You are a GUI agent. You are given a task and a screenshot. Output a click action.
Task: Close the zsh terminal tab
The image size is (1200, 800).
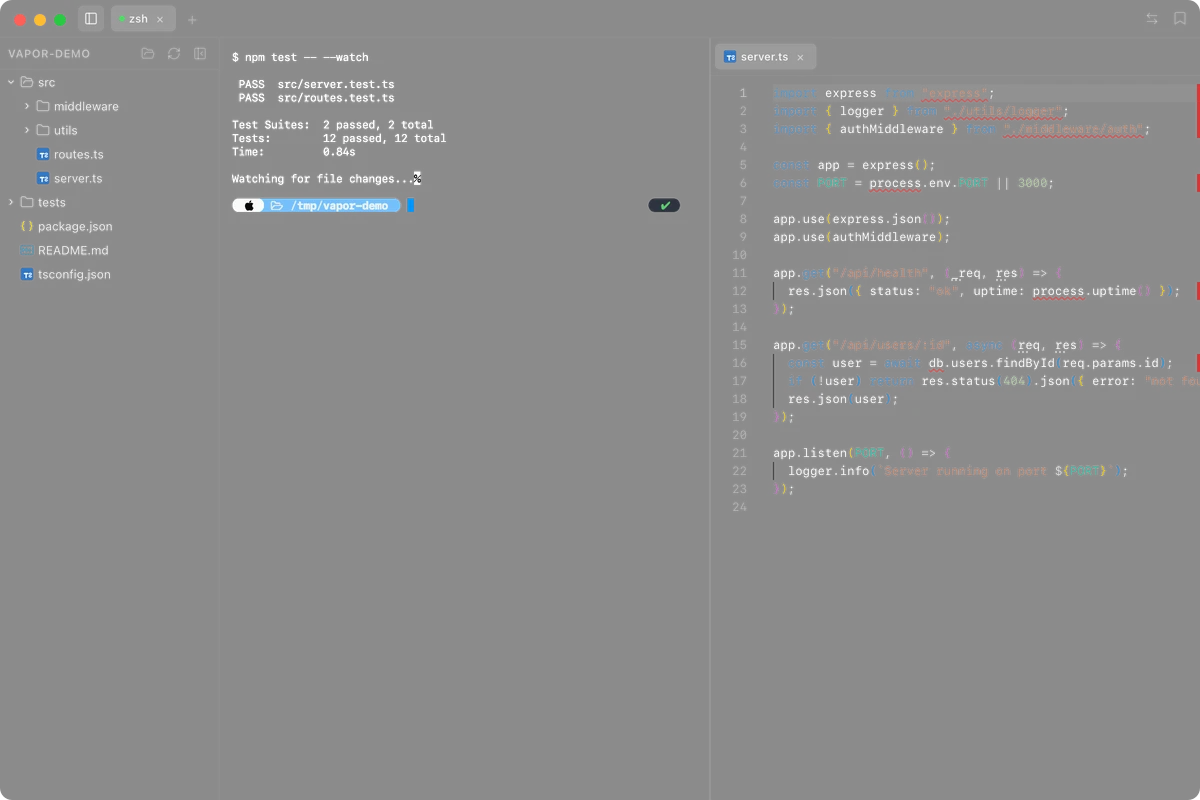tap(160, 19)
